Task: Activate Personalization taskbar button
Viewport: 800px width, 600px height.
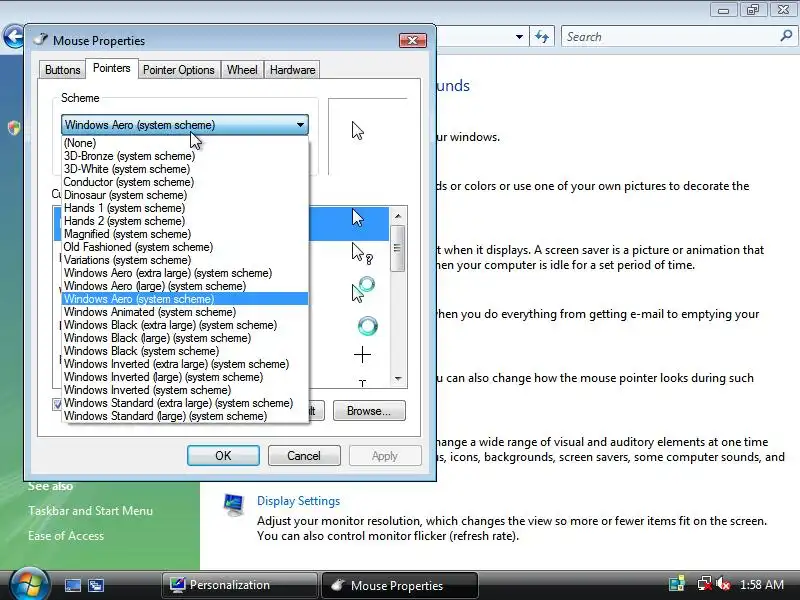Action: coord(239,585)
